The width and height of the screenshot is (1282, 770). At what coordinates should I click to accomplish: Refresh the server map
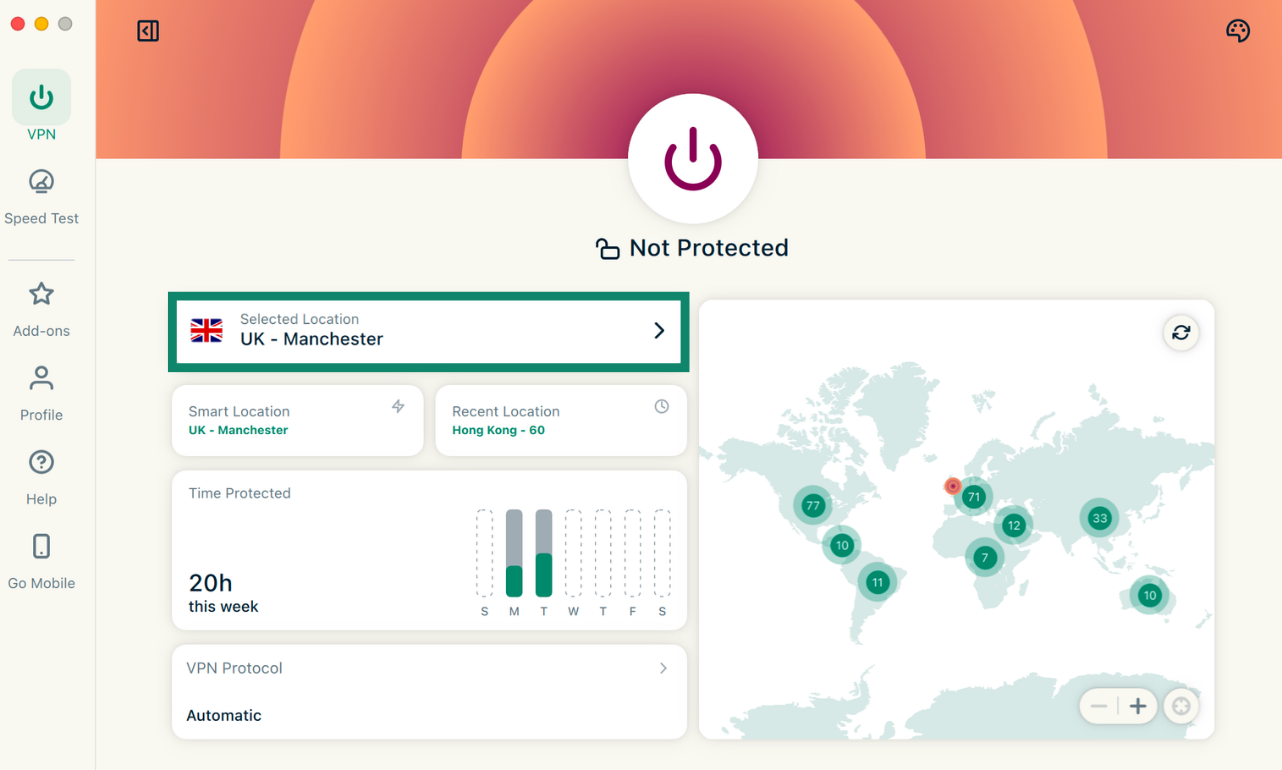(x=1181, y=333)
